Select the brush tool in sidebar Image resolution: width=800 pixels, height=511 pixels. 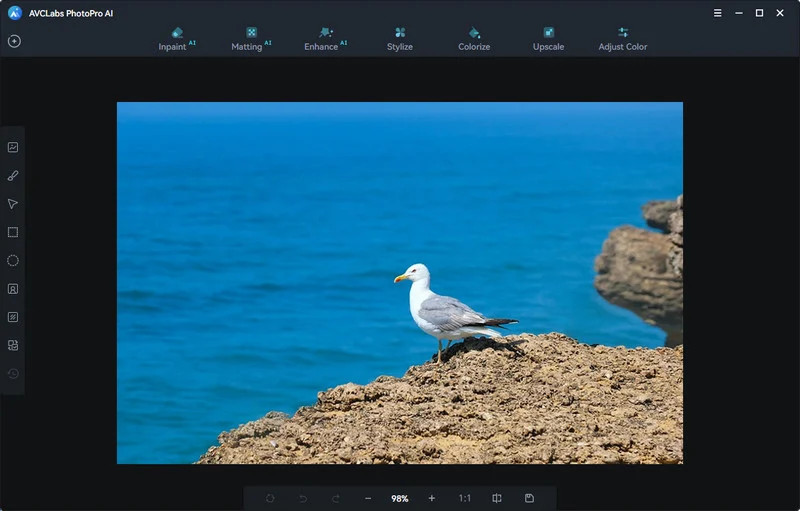[13, 176]
